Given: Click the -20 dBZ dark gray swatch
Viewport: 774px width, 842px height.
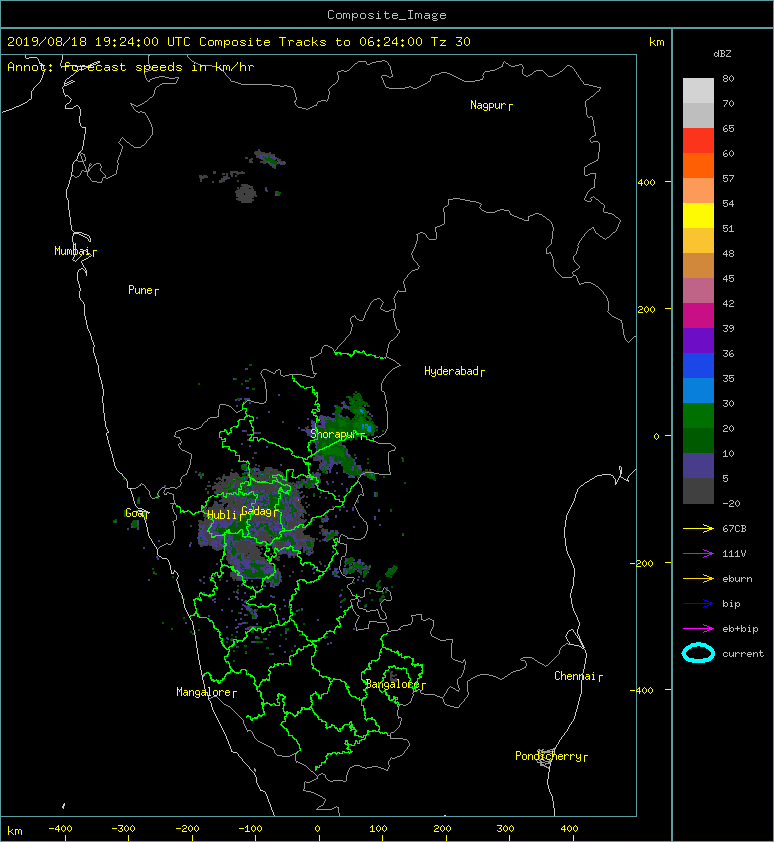Looking at the screenshot, I should [x=698, y=490].
